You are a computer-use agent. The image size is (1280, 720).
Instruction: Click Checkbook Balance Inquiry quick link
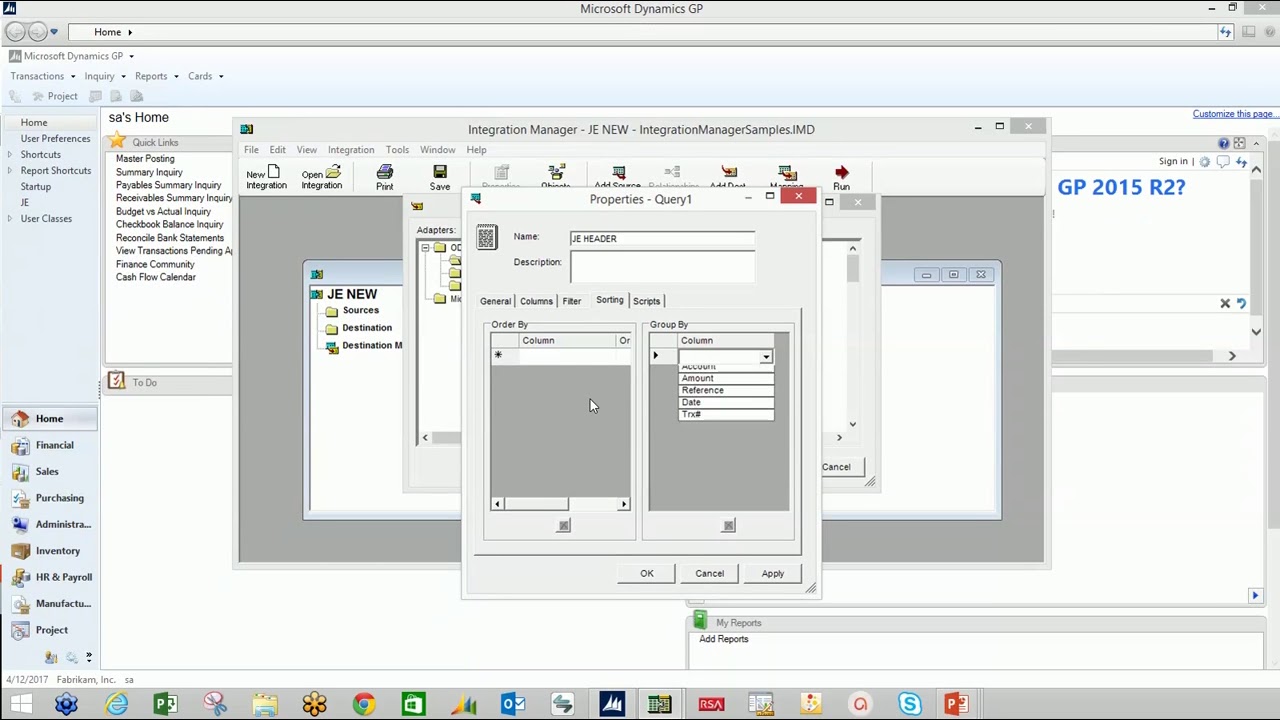click(170, 225)
